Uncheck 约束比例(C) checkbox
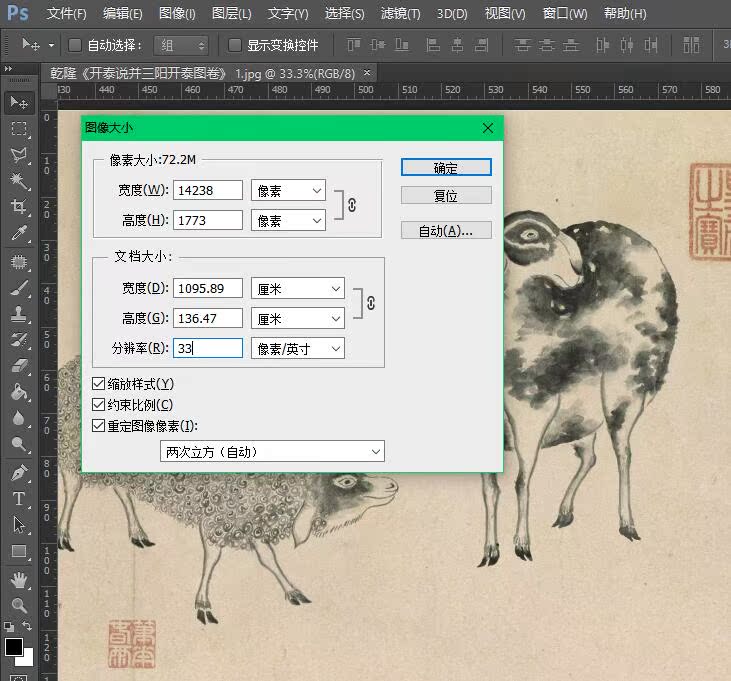 coord(98,405)
